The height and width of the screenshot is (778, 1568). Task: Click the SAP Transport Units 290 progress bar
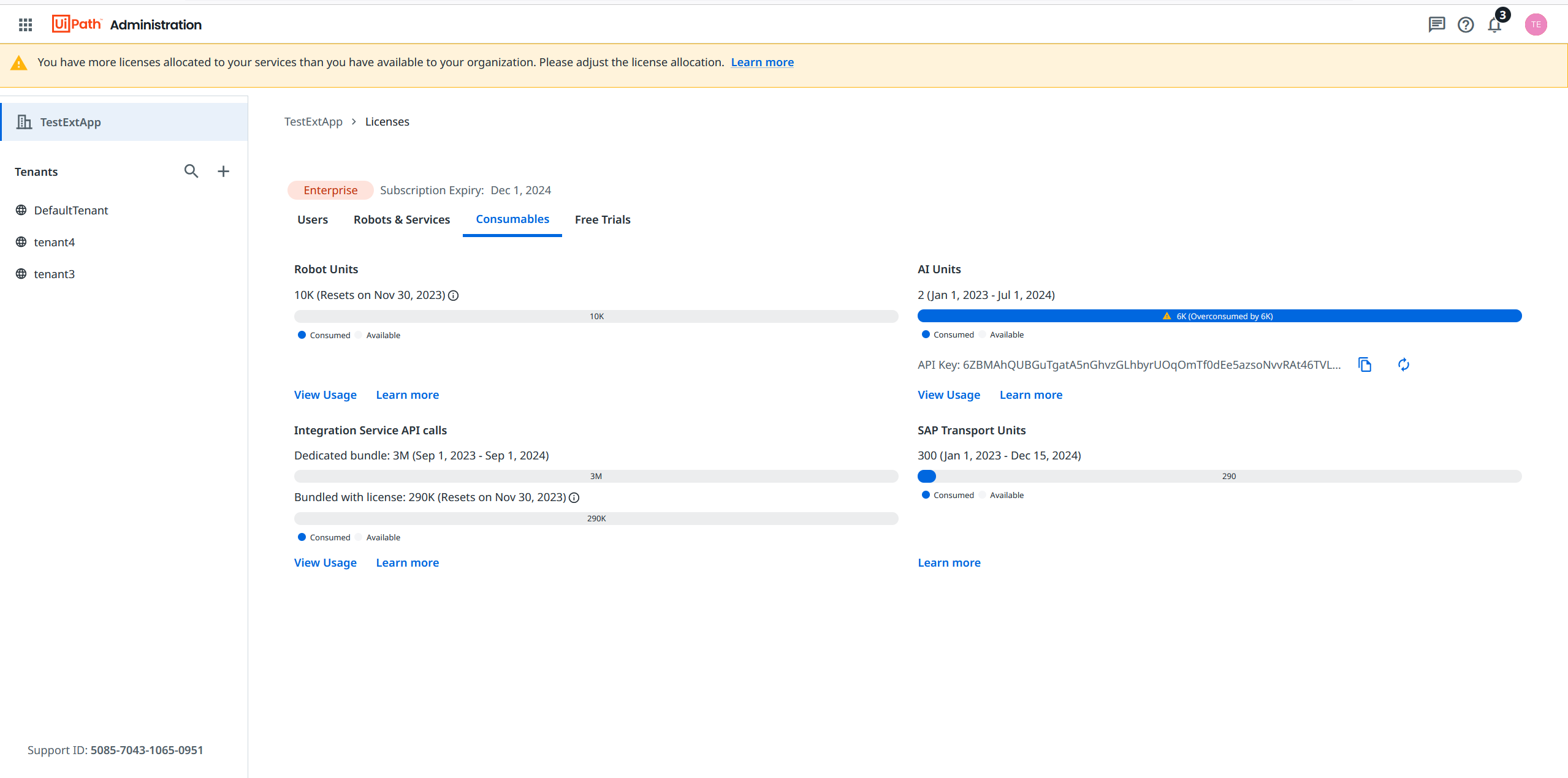[x=1220, y=476]
